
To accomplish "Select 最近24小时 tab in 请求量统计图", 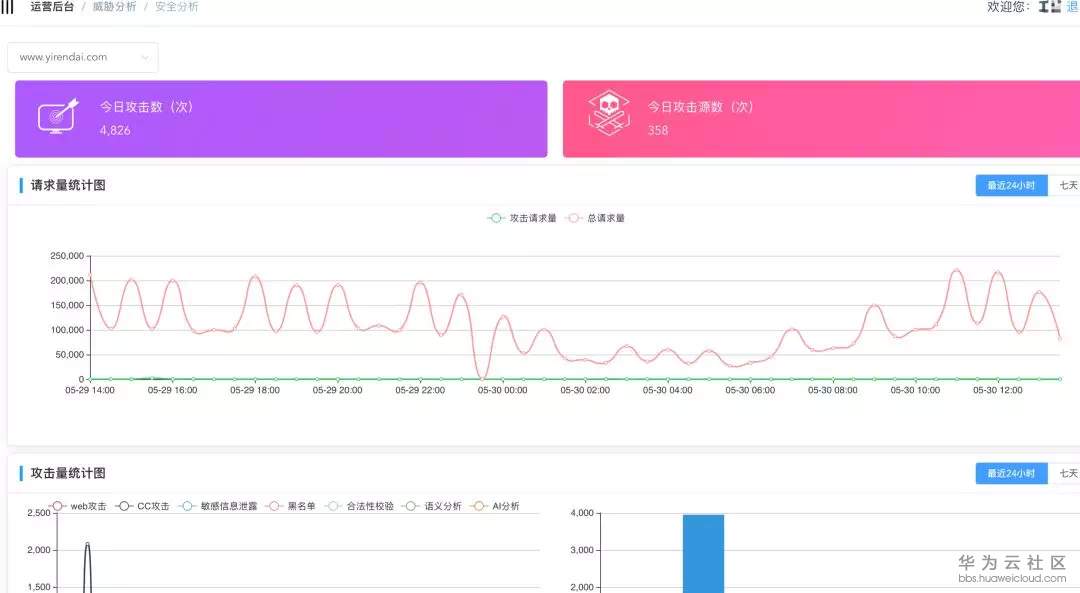I will 1011,185.
